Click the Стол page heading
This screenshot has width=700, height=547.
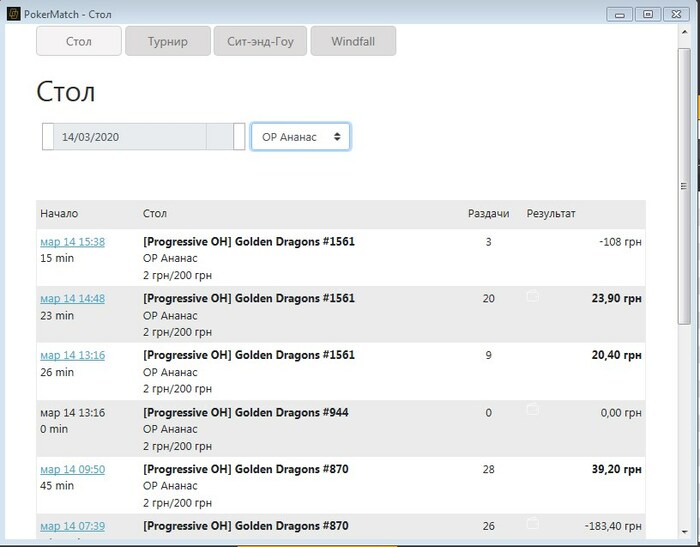(66, 92)
